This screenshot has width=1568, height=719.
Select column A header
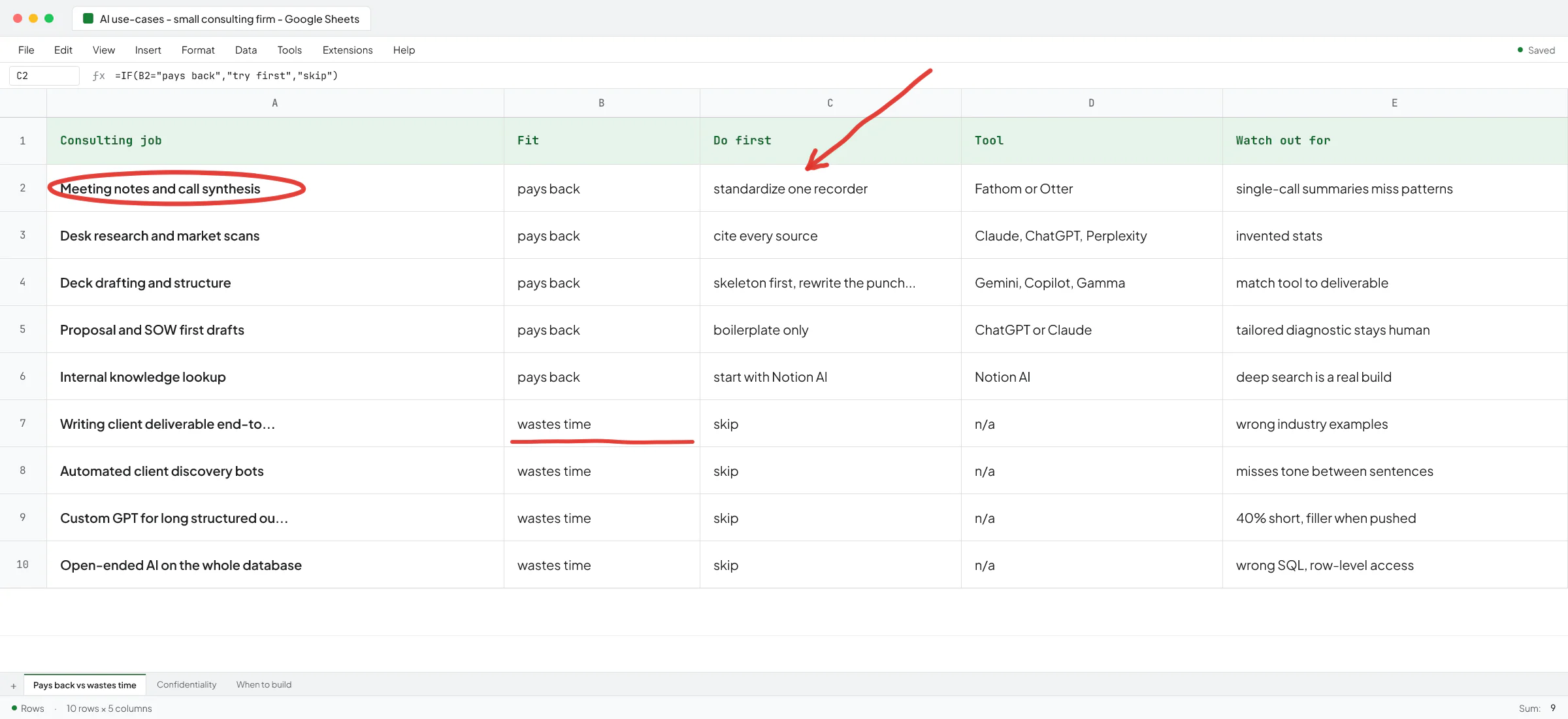click(275, 103)
